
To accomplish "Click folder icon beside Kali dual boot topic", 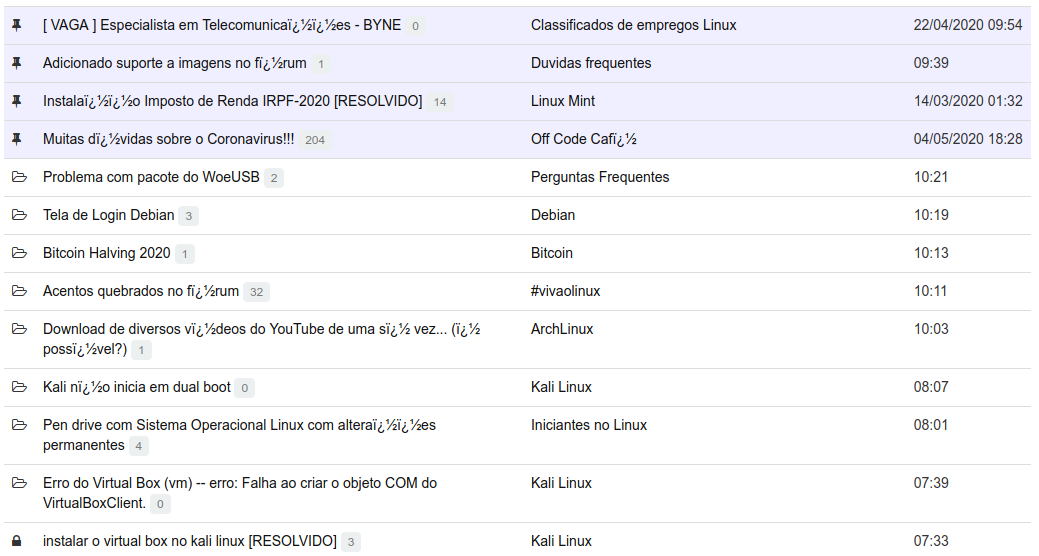I will [18, 387].
